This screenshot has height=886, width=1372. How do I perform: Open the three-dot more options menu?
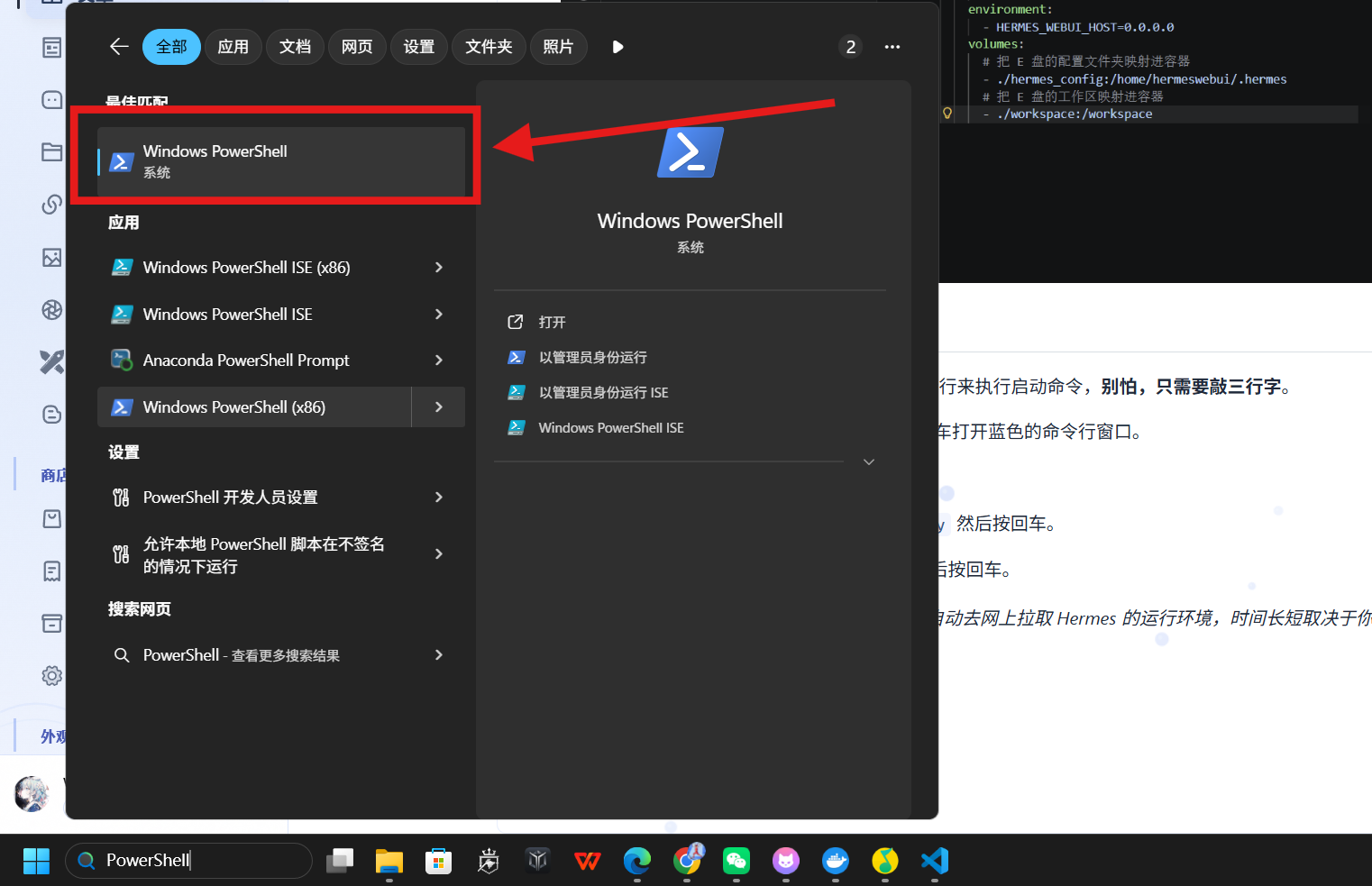pyautogui.click(x=892, y=47)
